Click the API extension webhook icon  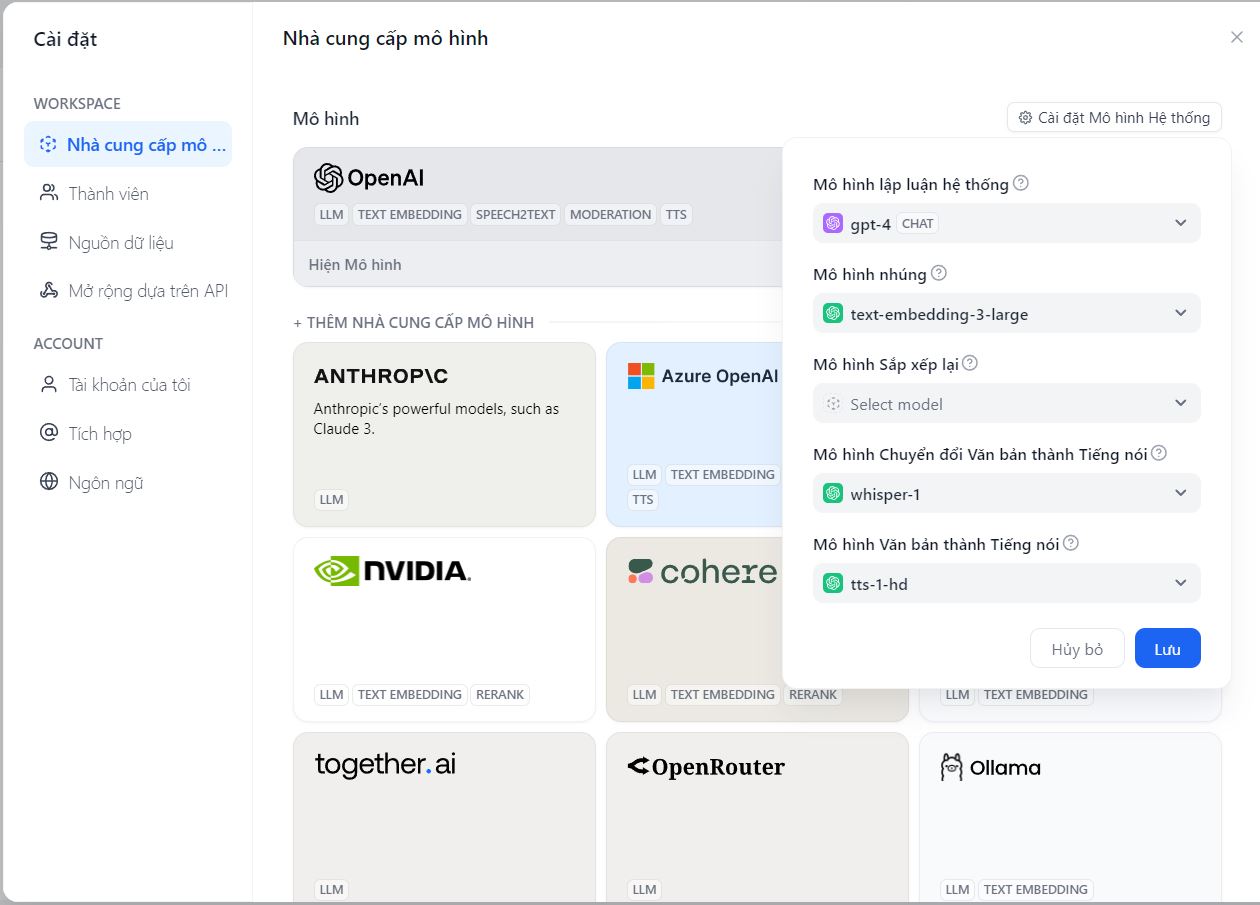click(48, 291)
